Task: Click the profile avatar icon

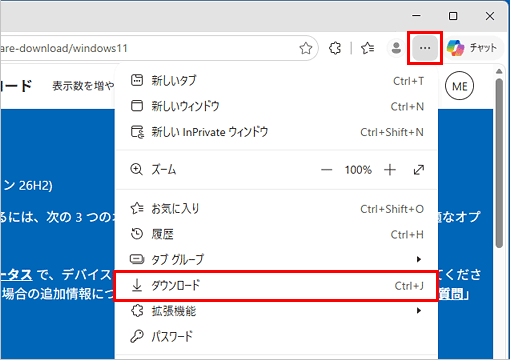Action: 396,48
